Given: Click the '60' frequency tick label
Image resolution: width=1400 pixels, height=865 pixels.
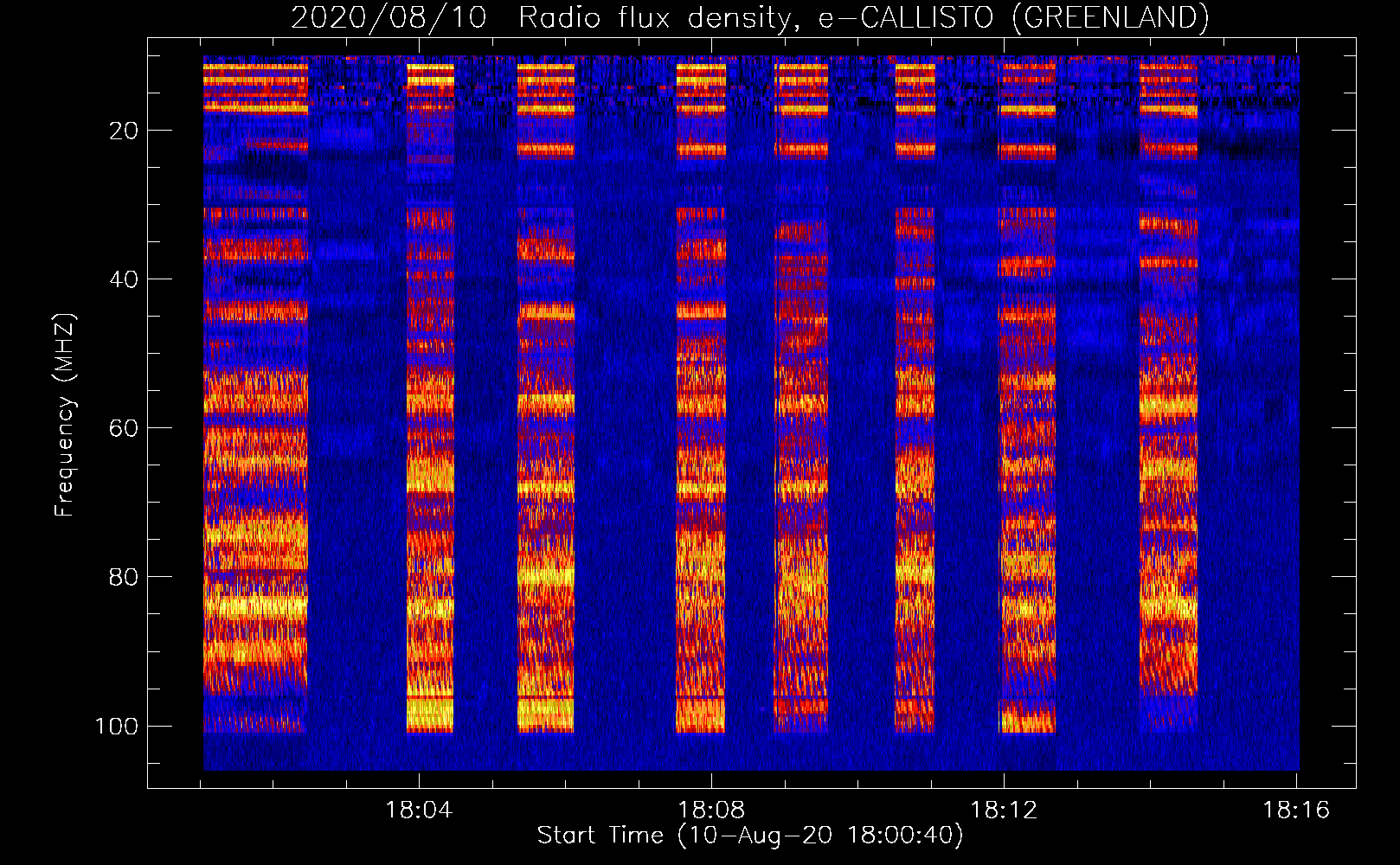Looking at the screenshot, I should (124, 428).
